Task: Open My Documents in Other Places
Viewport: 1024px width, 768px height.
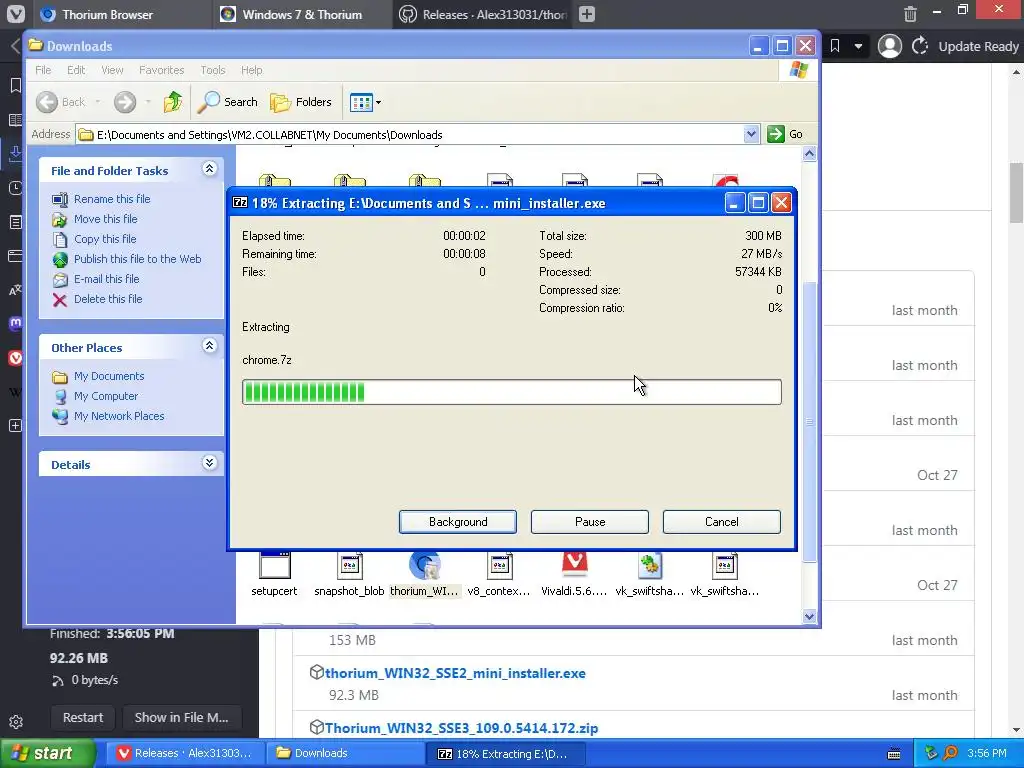Action: (109, 376)
